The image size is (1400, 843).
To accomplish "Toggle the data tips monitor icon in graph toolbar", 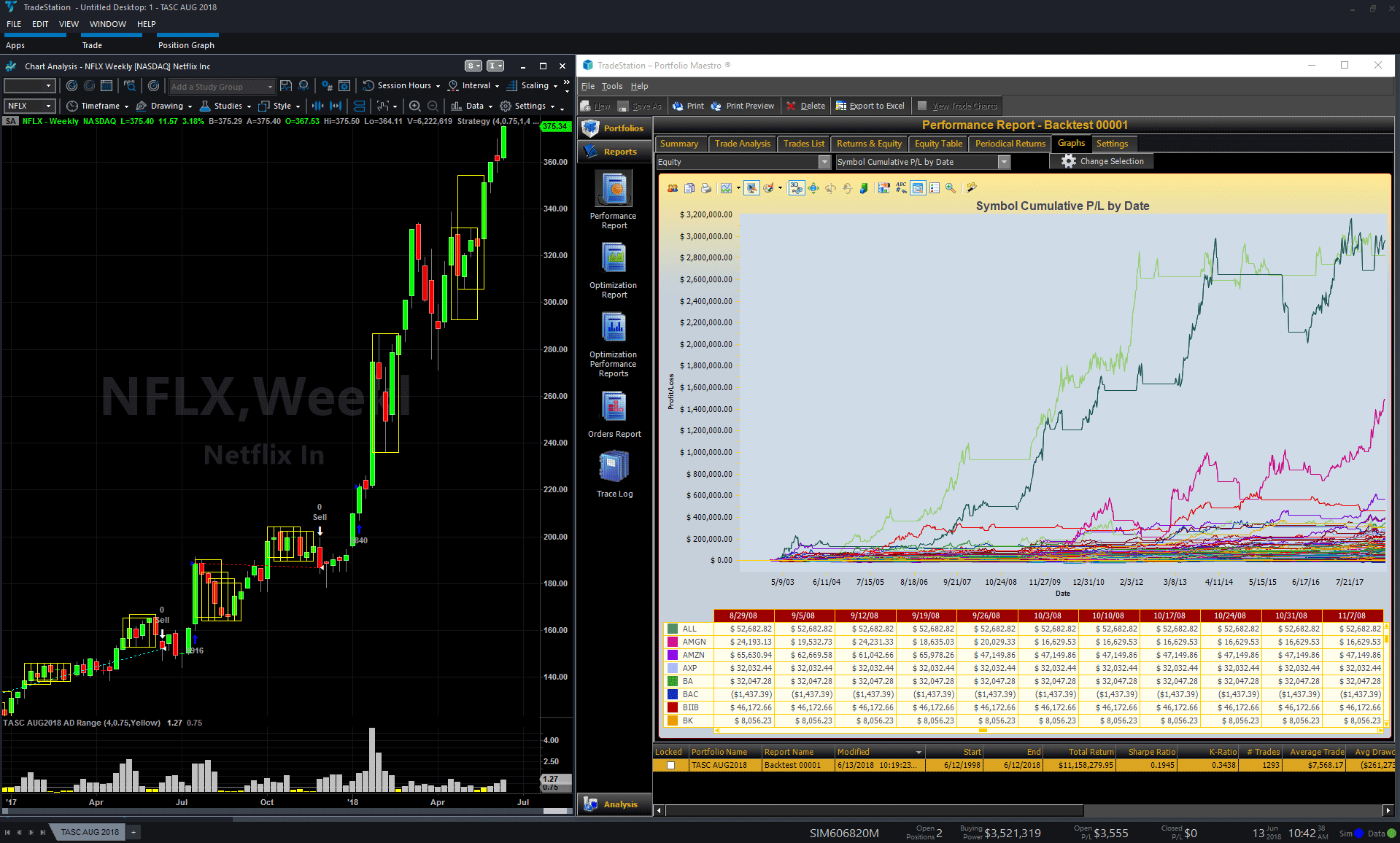I will [751, 188].
